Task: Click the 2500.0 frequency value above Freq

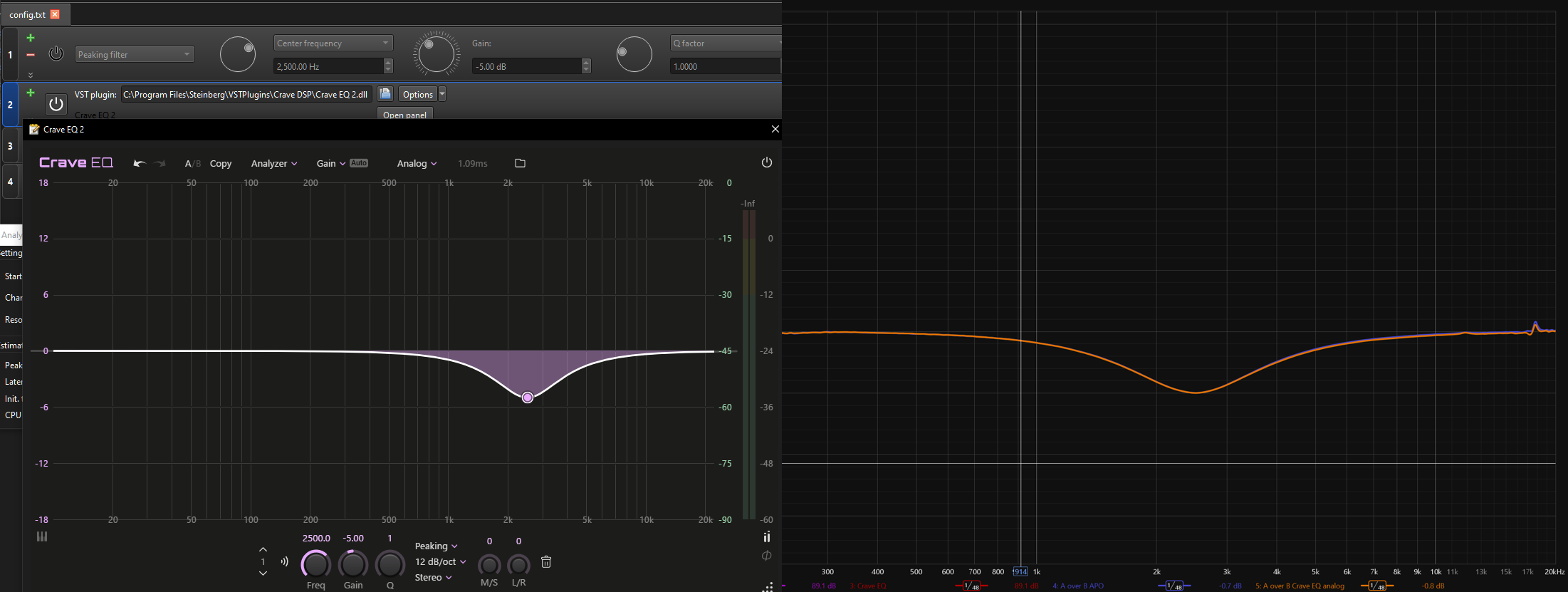Action: pyautogui.click(x=316, y=538)
